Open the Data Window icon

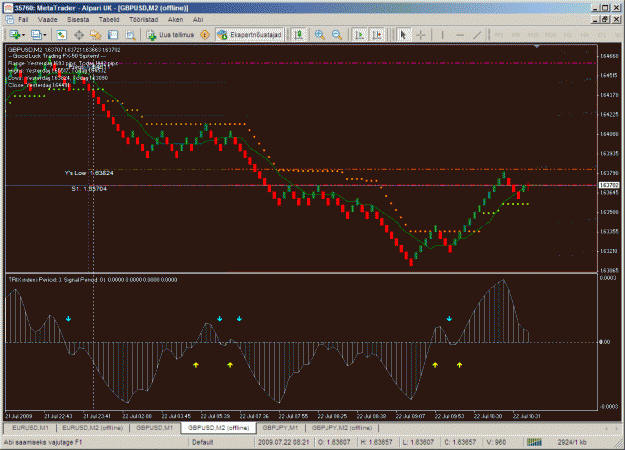tap(79, 35)
